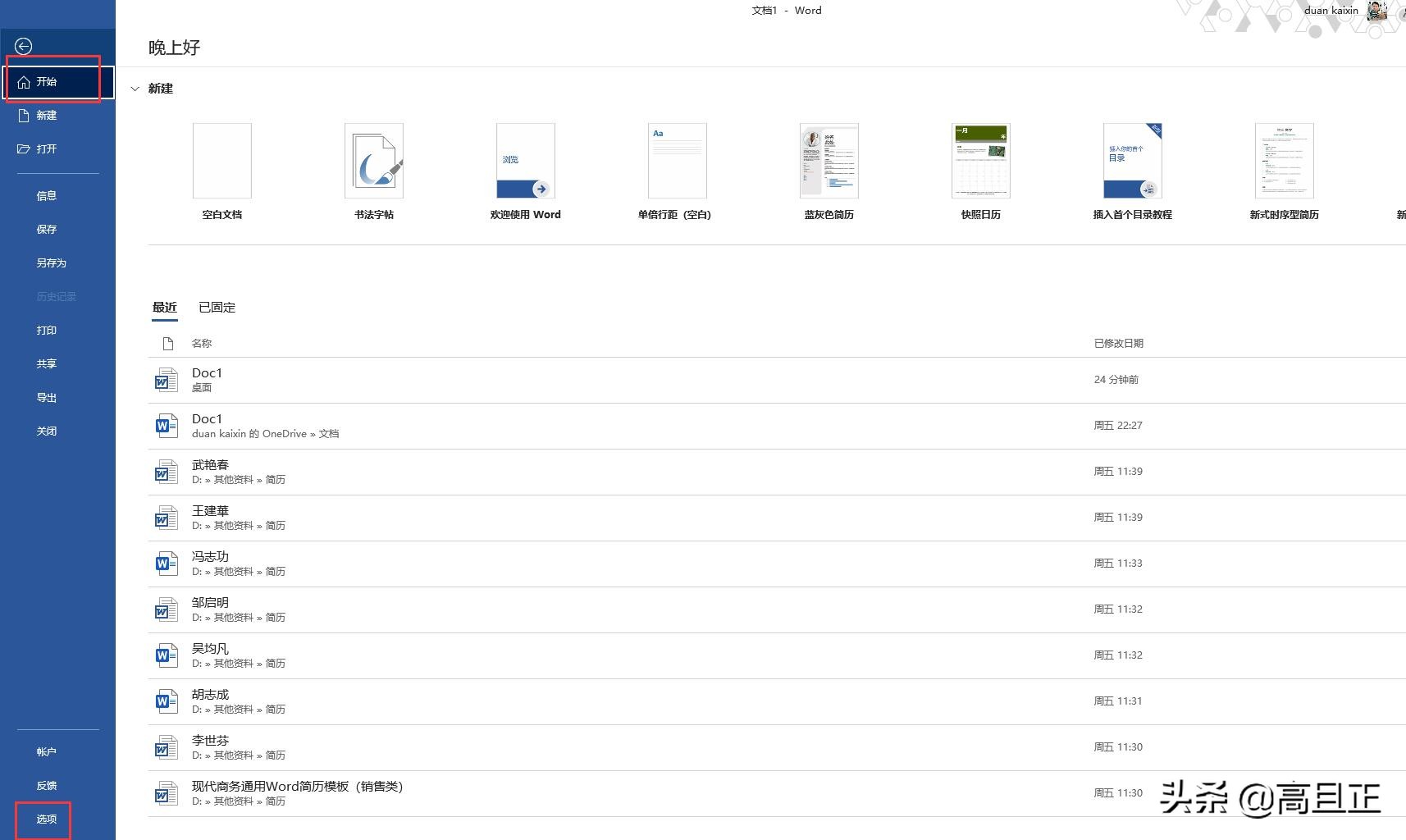
Task: Sort by the 名称 column header
Action: [x=202, y=344]
